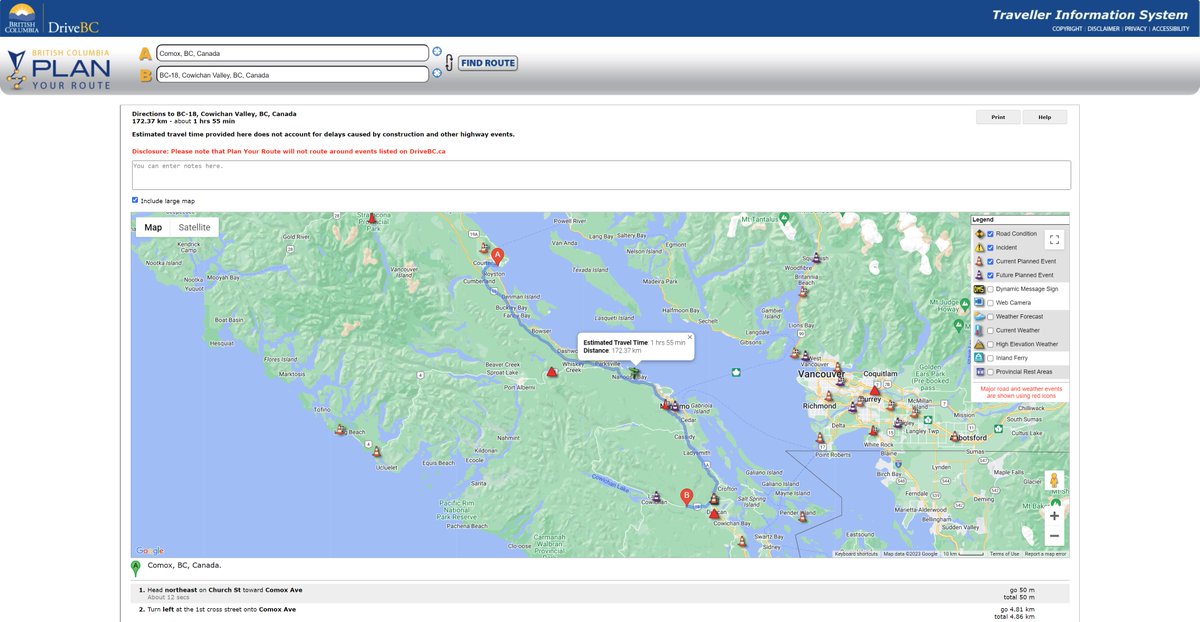Click the Incident warning triangle icon
This screenshot has width=1200, height=622.
tap(979, 246)
